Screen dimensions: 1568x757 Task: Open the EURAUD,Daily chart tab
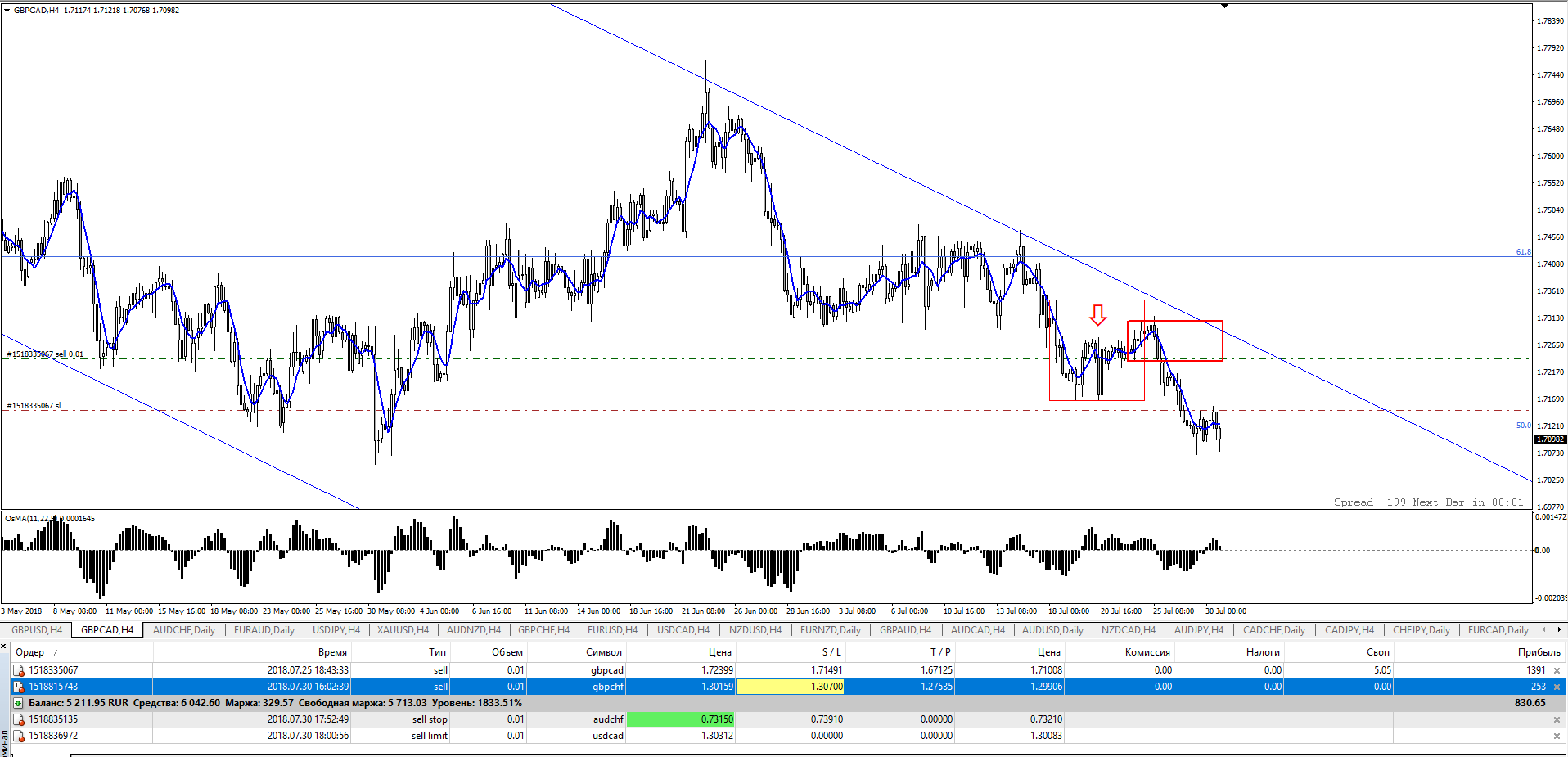pos(264,630)
